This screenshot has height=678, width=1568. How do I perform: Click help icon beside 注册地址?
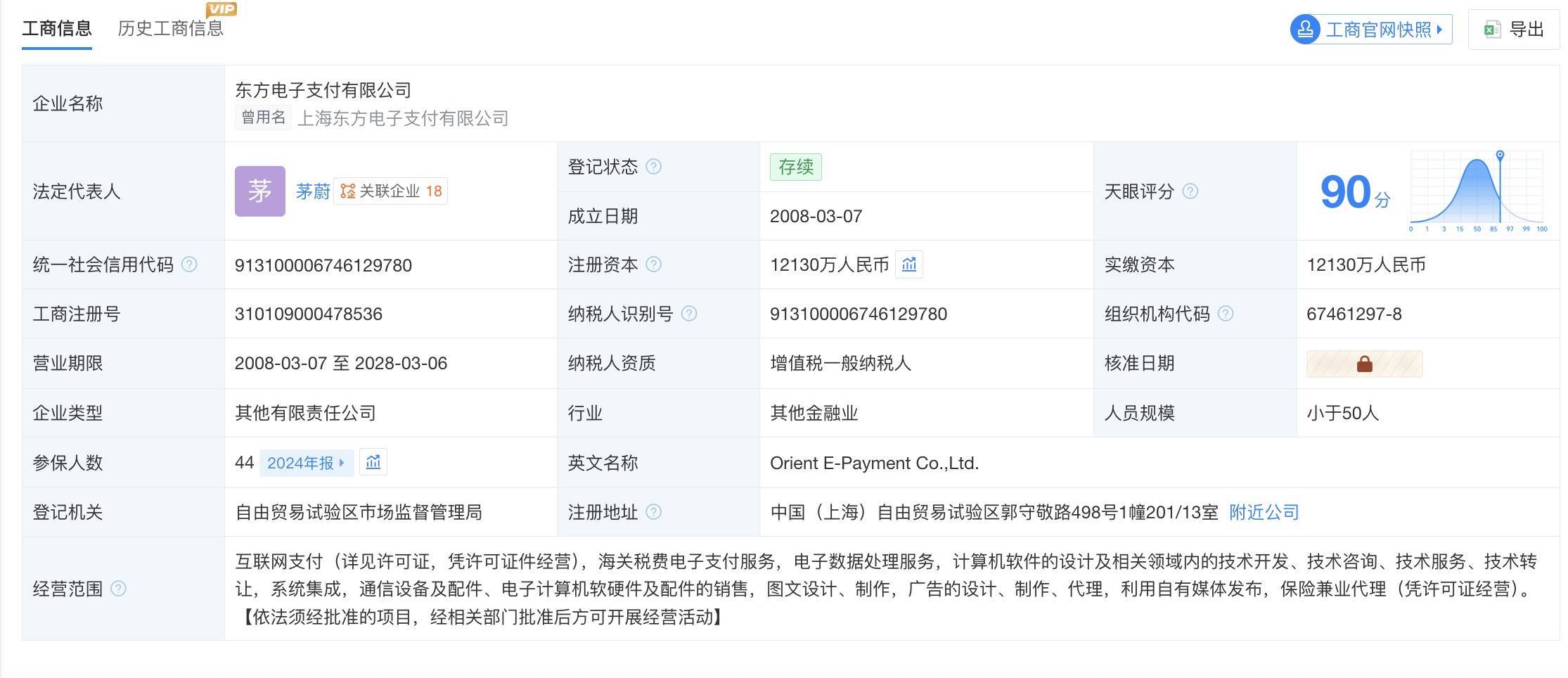653,512
